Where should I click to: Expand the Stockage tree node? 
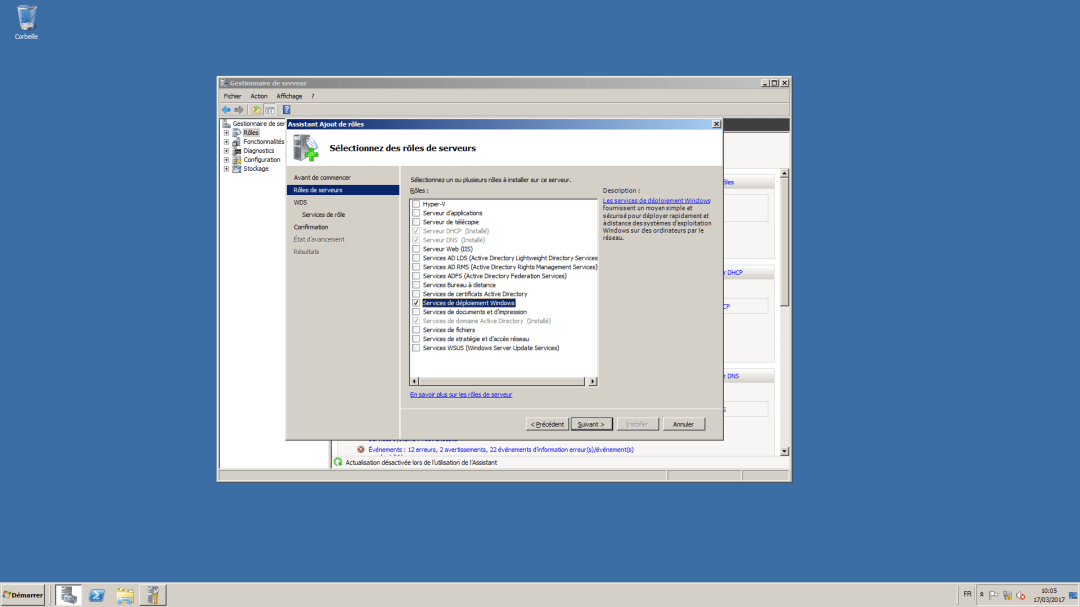225,168
